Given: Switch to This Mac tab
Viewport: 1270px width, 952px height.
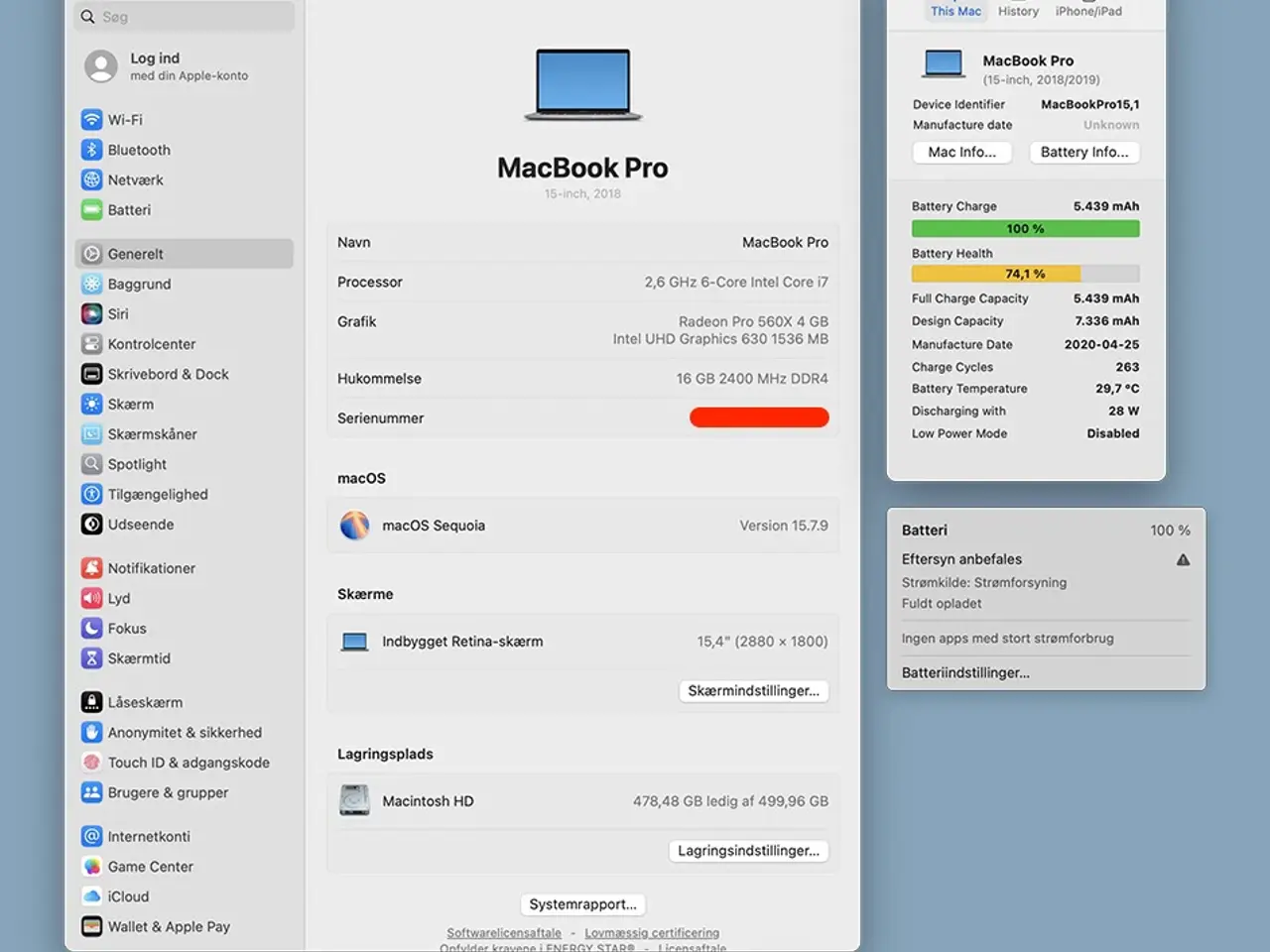Looking at the screenshot, I should point(955,11).
